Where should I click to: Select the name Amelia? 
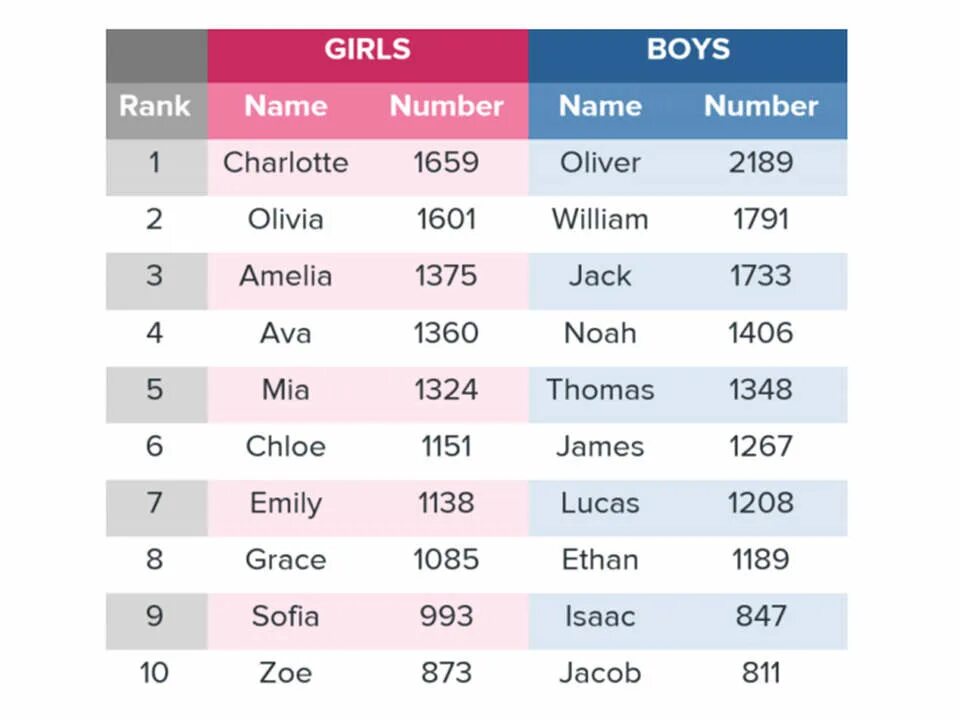click(286, 276)
